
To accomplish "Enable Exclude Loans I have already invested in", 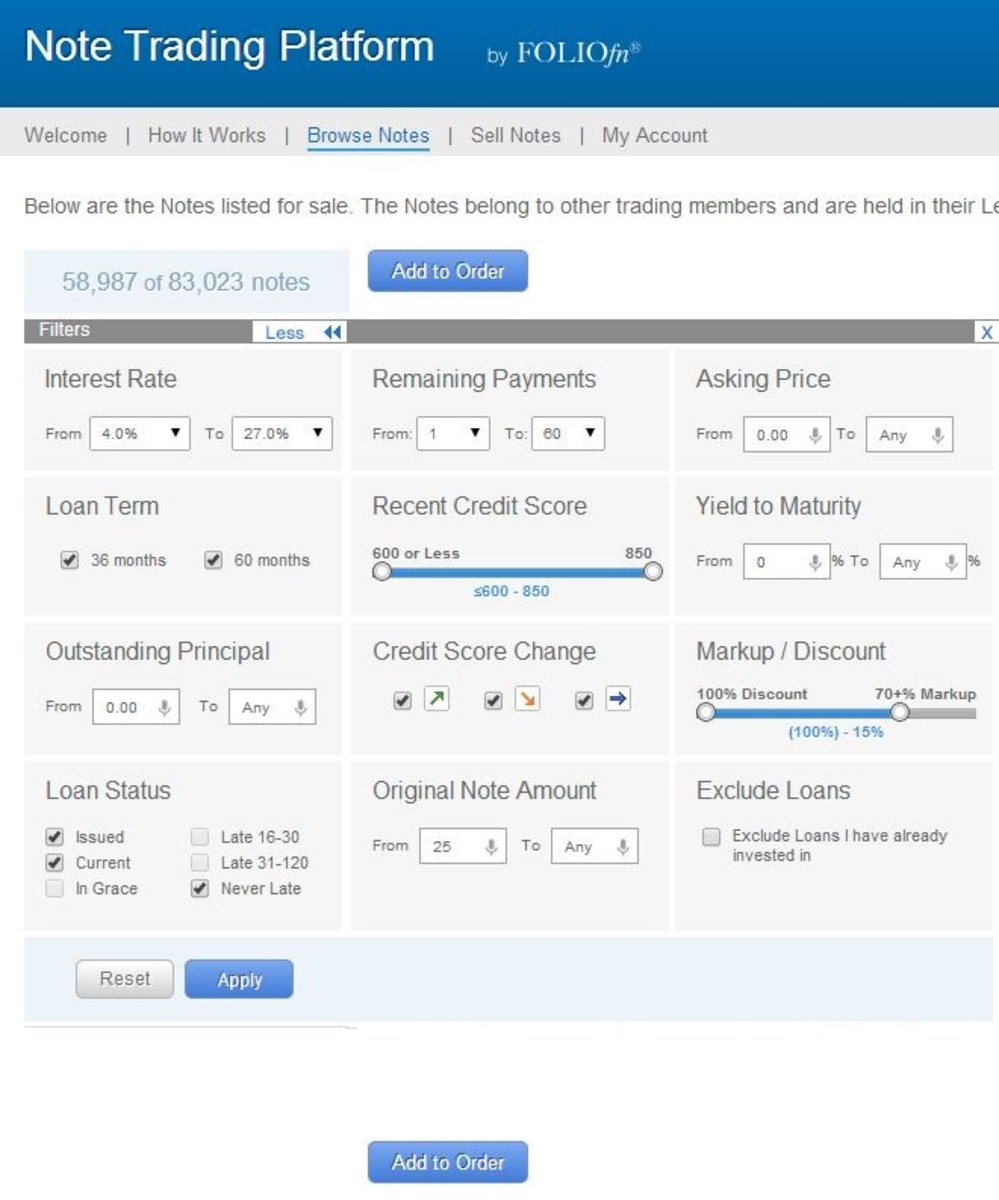I will 712,836.
